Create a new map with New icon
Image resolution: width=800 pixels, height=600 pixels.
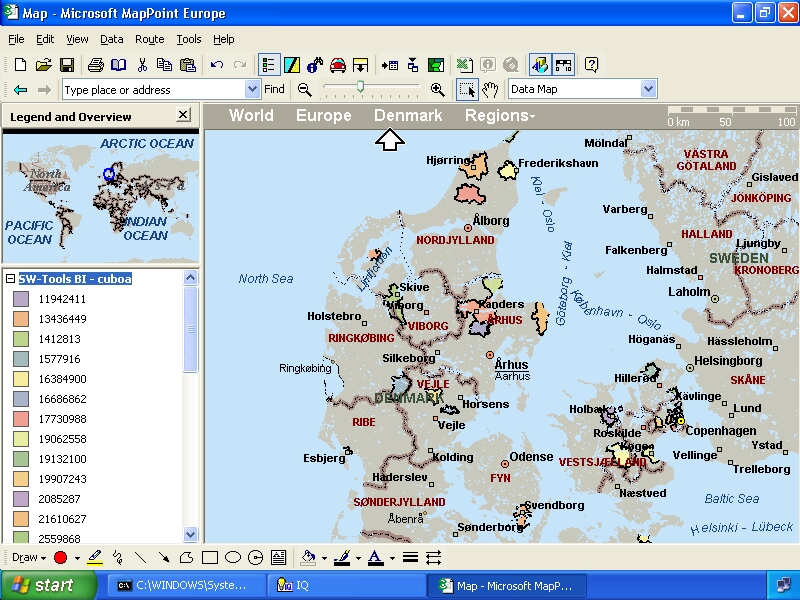click(x=20, y=65)
